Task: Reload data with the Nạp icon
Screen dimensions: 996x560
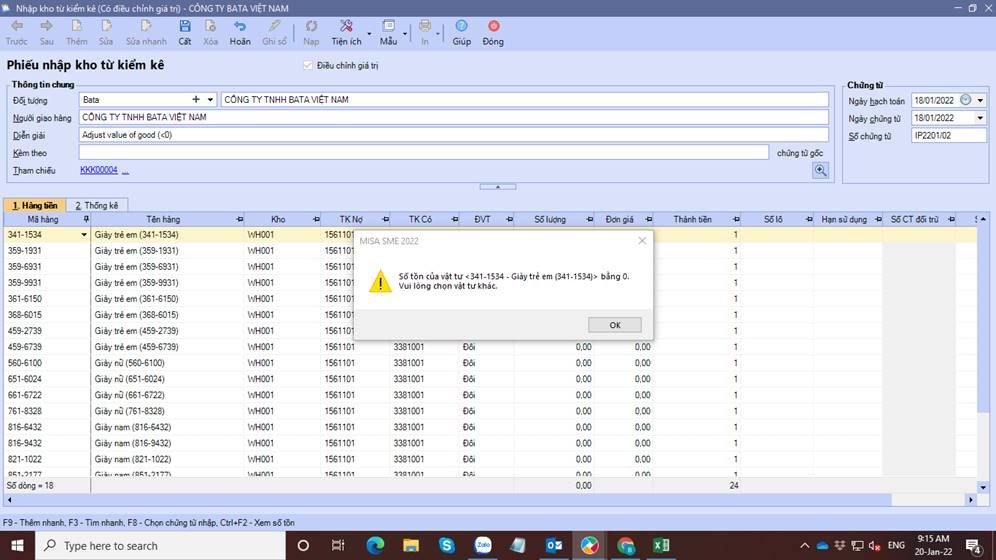Action: pyautogui.click(x=311, y=26)
